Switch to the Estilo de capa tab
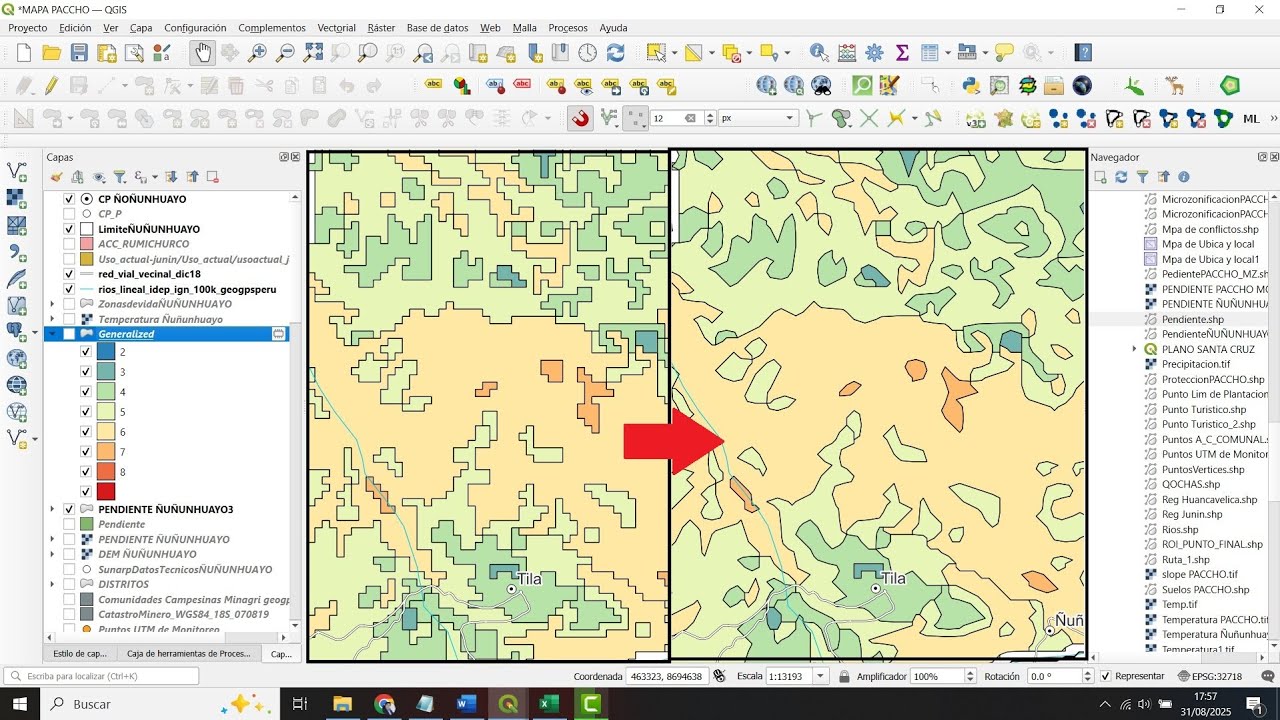This screenshot has height=720, width=1280. tap(79, 653)
